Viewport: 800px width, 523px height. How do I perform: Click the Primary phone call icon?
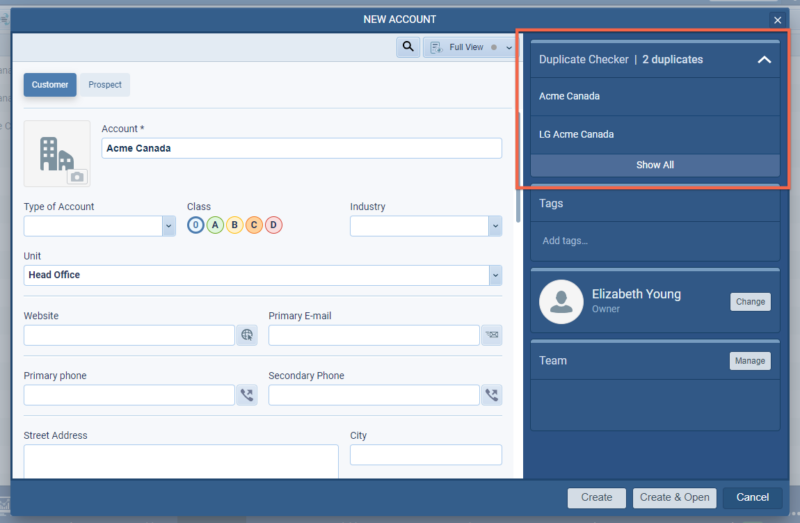(247, 395)
